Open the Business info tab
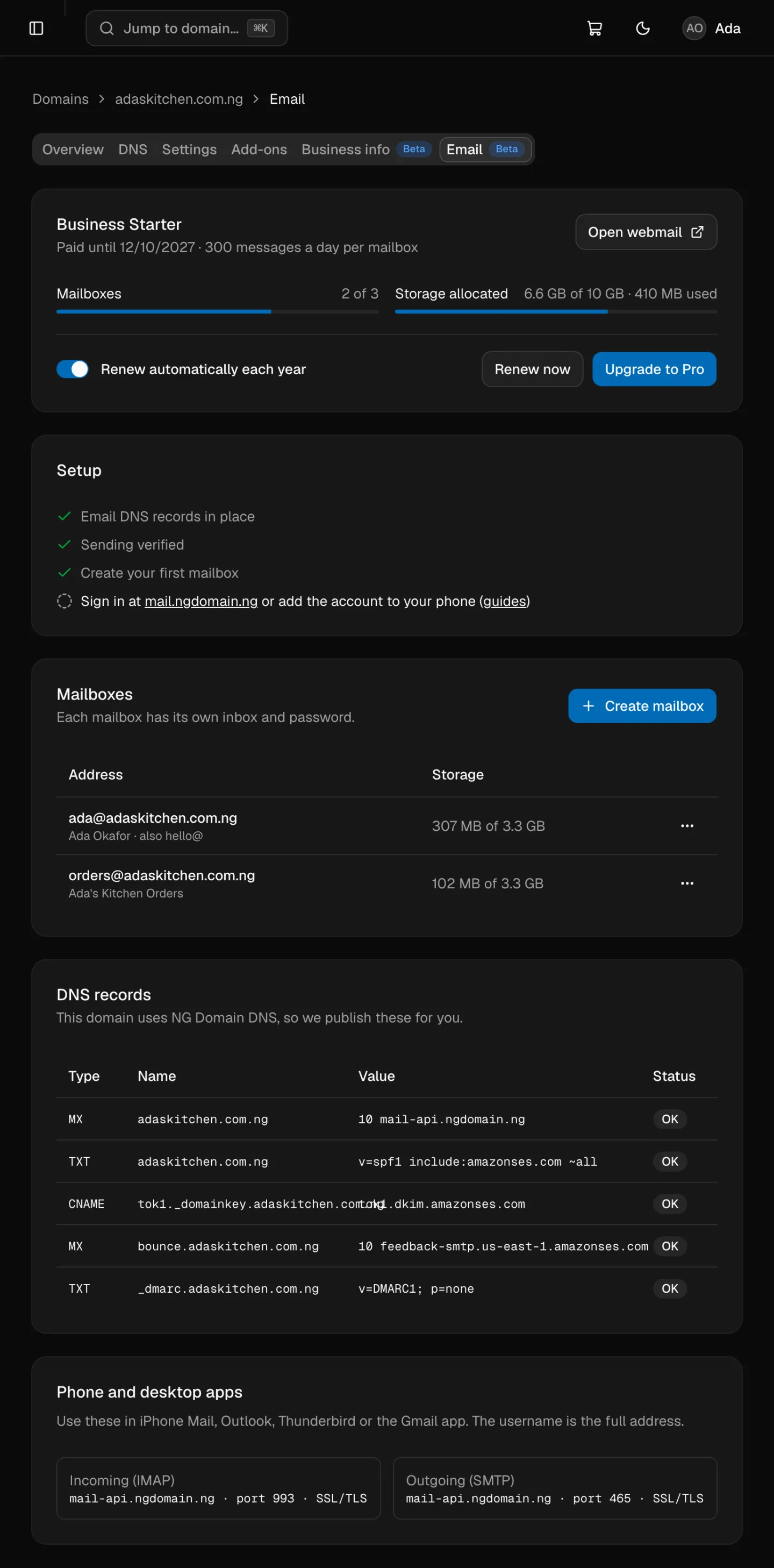This screenshot has width=774, height=1568. click(x=367, y=149)
